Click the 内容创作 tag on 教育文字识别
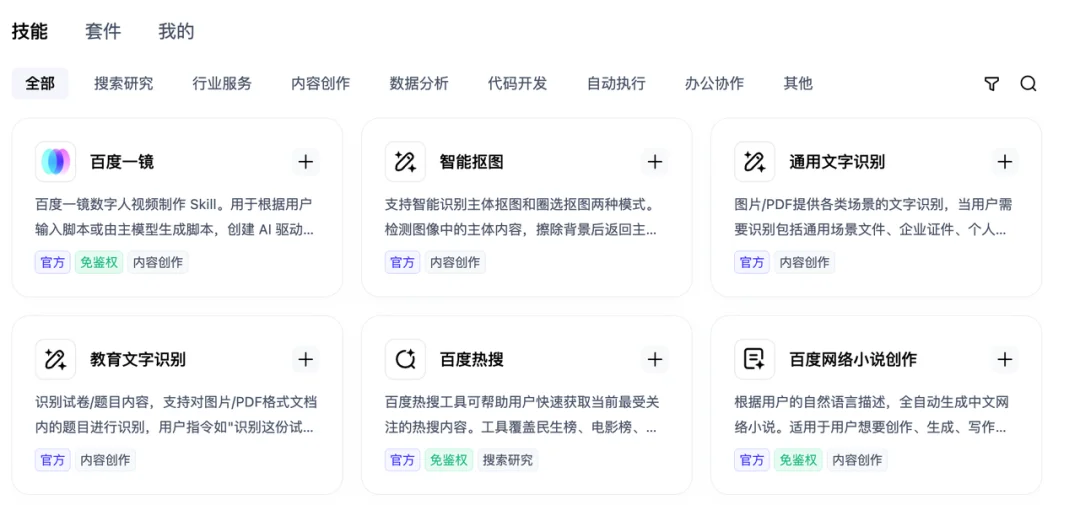The height and width of the screenshot is (505, 1080). pos(105,460)
